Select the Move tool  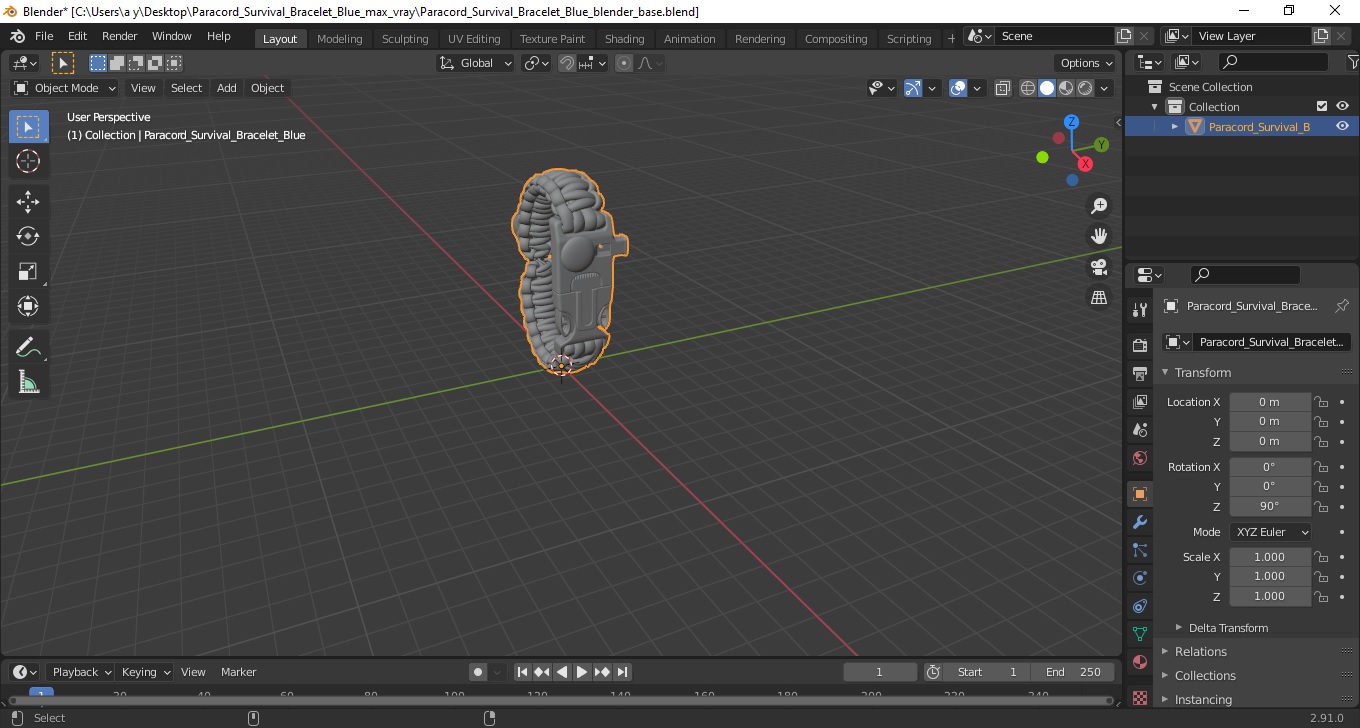(28, 202)
